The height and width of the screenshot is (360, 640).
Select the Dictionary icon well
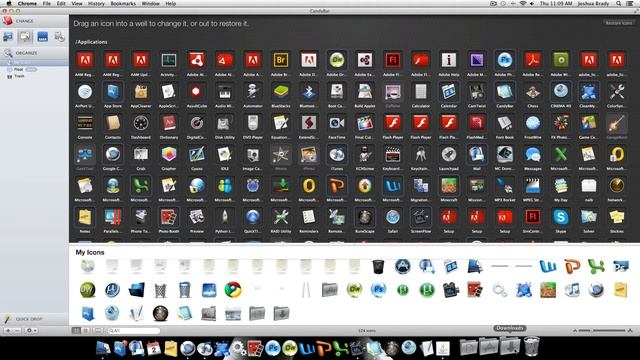(x=169, y=123)
